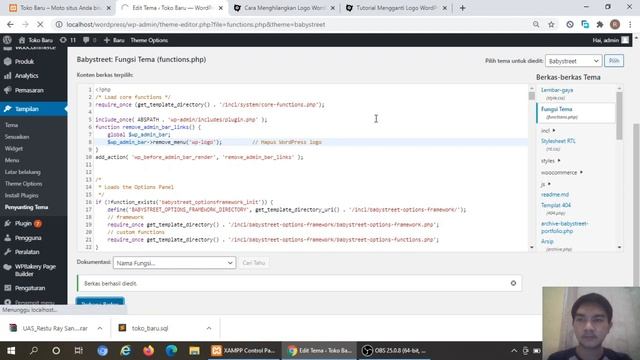
Task: Open the Chrome three-dot menu
Action: click(630, 24)
